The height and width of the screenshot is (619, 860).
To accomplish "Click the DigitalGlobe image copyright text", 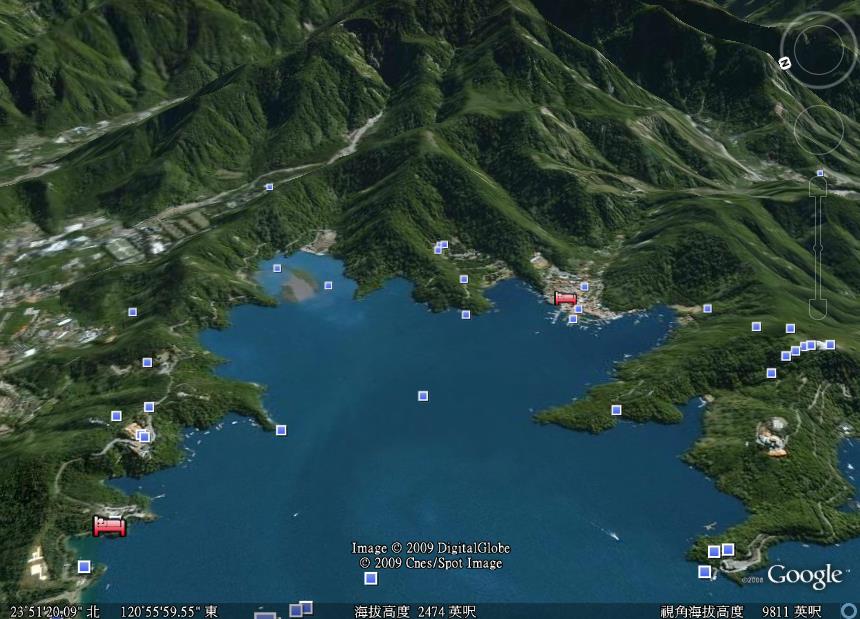I will [x=430, y=548].
